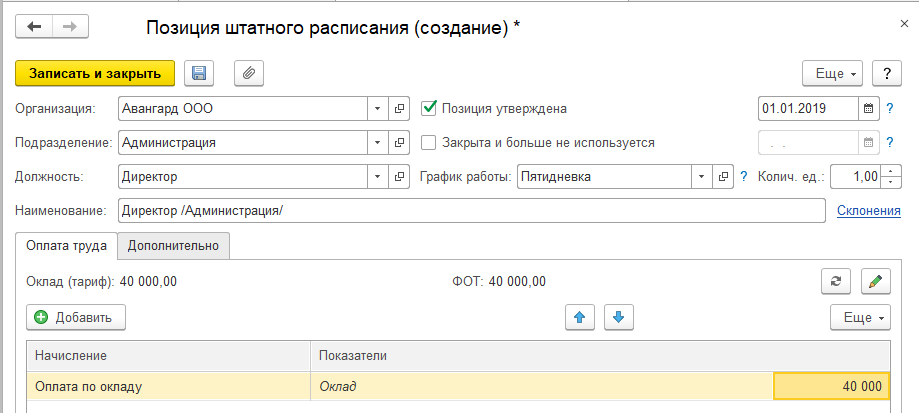Enable Закрыта и больше не используется

(x=430, y=142)
